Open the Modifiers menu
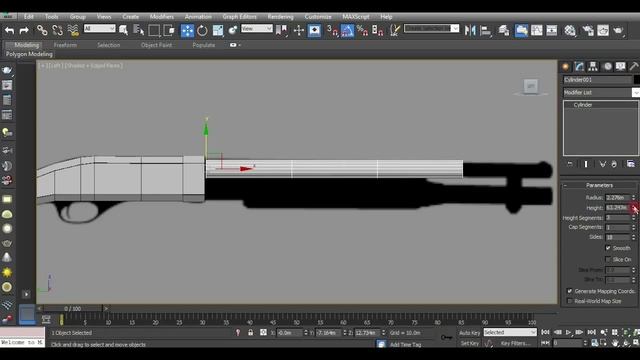The width and height of the screenshot is (640, 360). (x=162, y=17)
